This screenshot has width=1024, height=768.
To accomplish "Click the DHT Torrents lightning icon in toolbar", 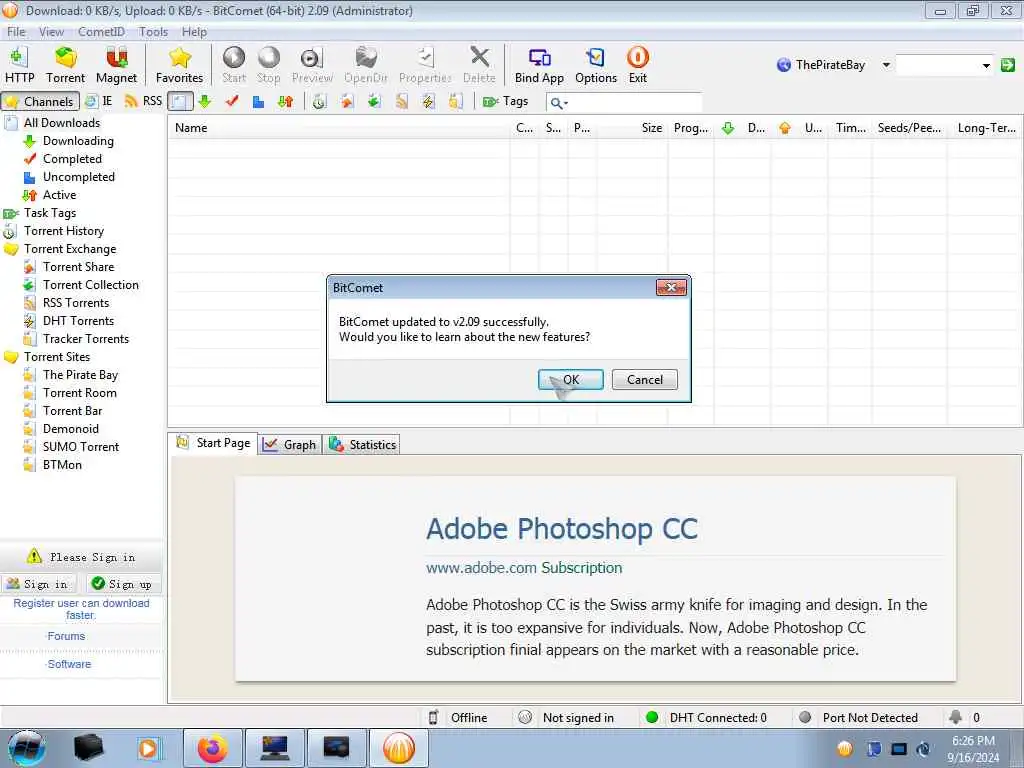I will pyautogui.click(x=428, y=101).
